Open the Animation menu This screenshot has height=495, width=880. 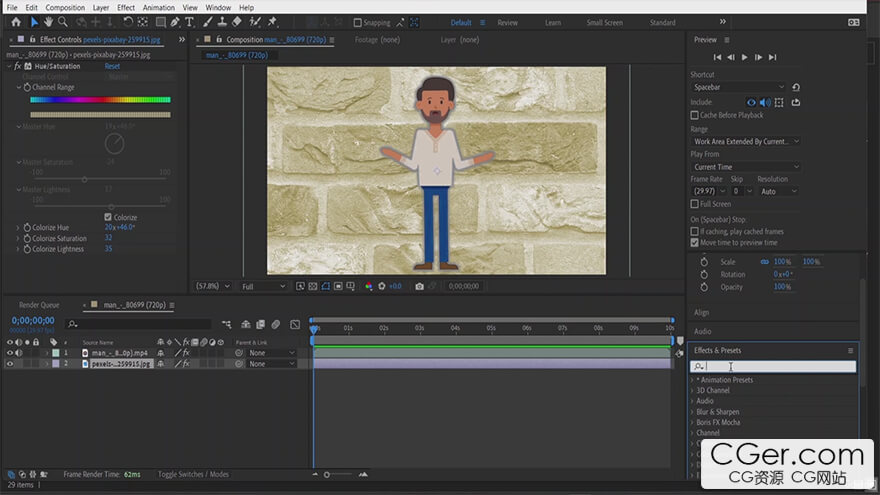point(158,7)
